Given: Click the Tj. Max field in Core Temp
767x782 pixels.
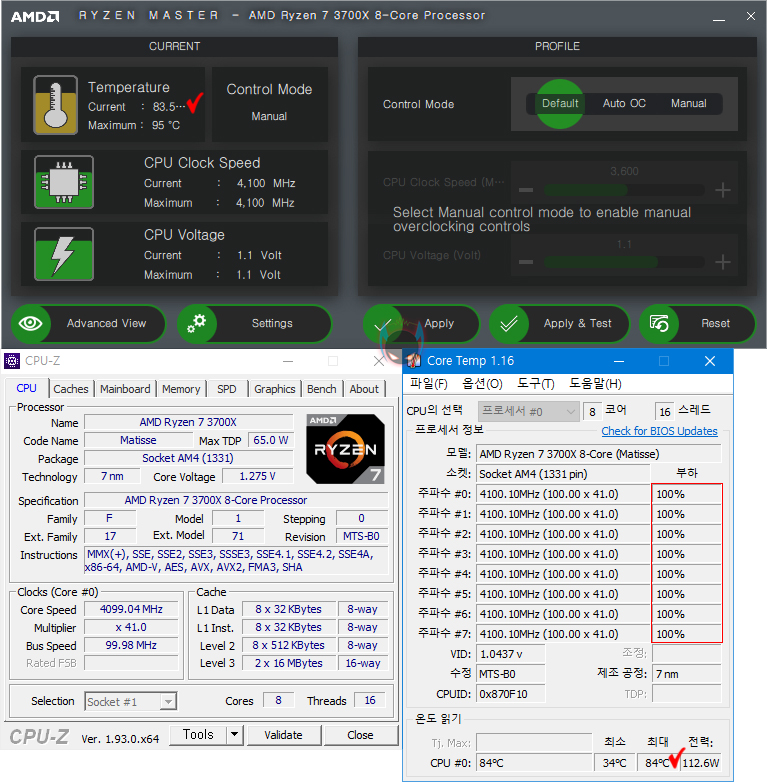Looking at the screenshot, I should pos(534,743).
